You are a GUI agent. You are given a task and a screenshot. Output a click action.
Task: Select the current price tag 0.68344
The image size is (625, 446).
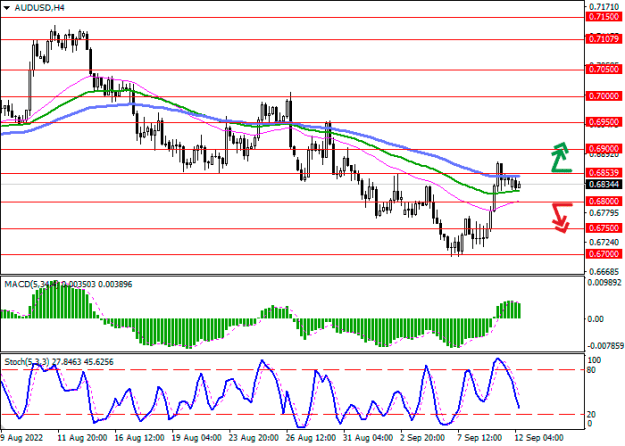point(604,185)
